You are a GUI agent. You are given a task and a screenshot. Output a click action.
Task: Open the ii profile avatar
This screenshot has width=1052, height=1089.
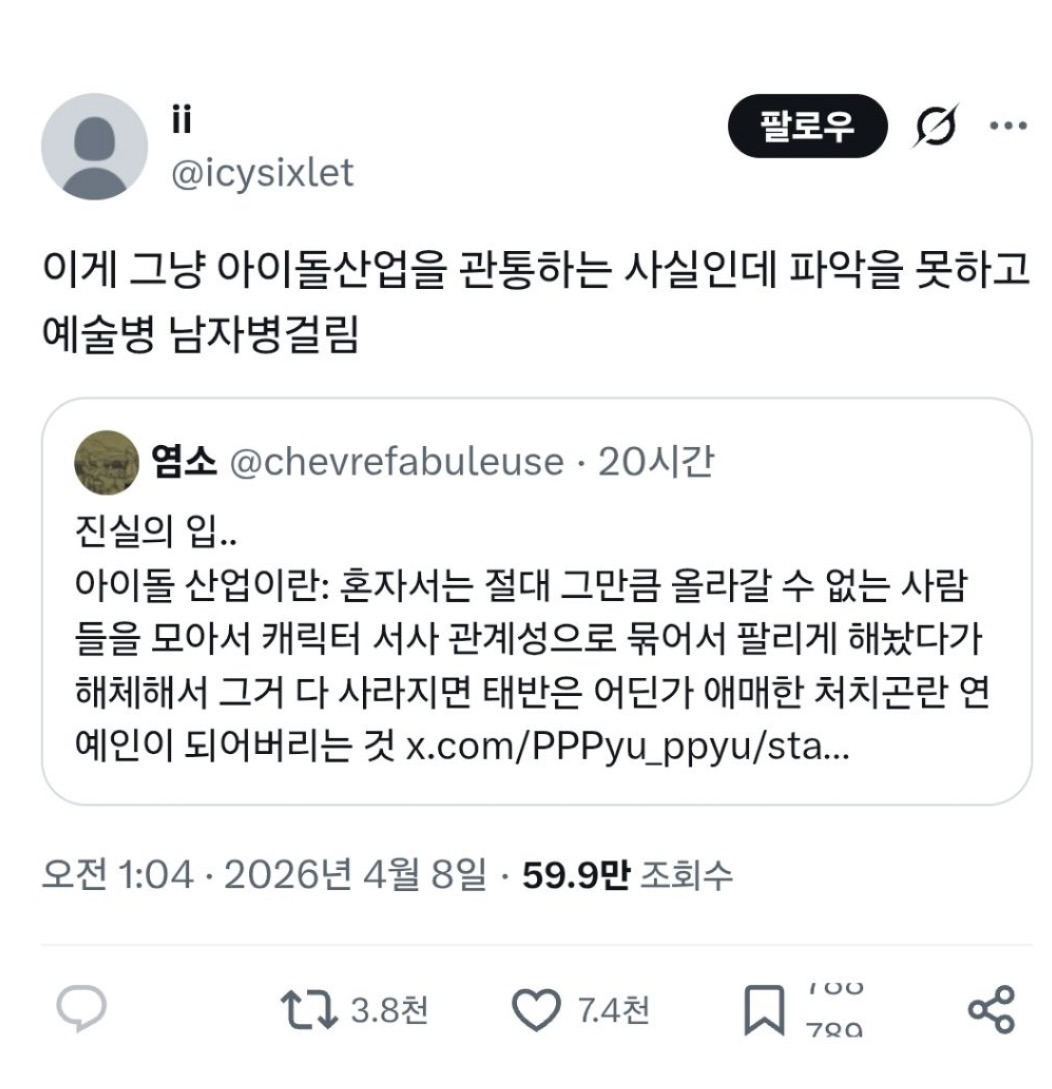tap(94, 146)
